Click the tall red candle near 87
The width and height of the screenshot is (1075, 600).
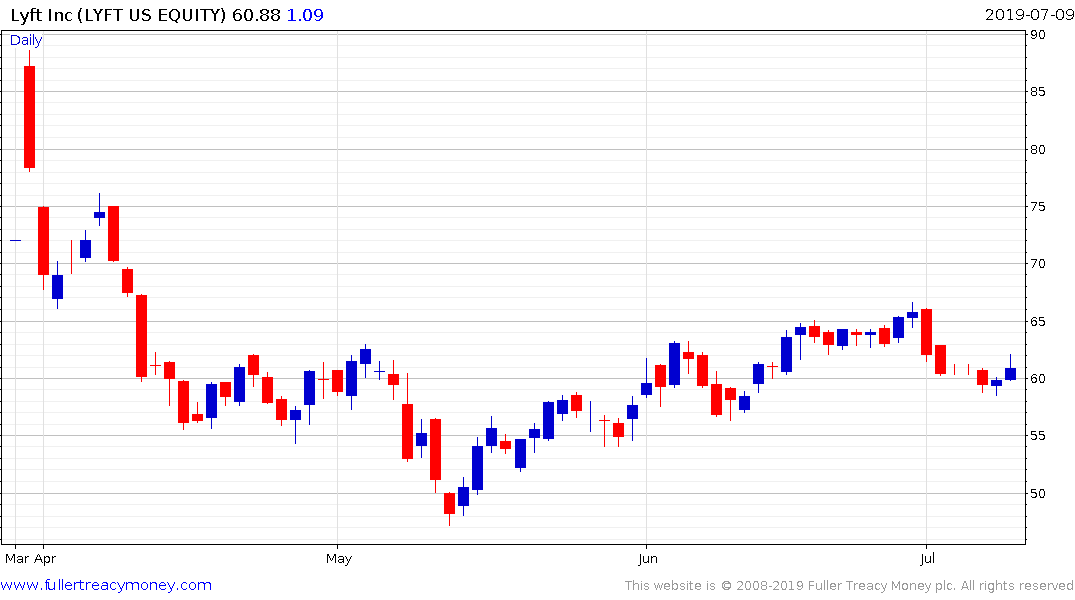pos(29,117)
